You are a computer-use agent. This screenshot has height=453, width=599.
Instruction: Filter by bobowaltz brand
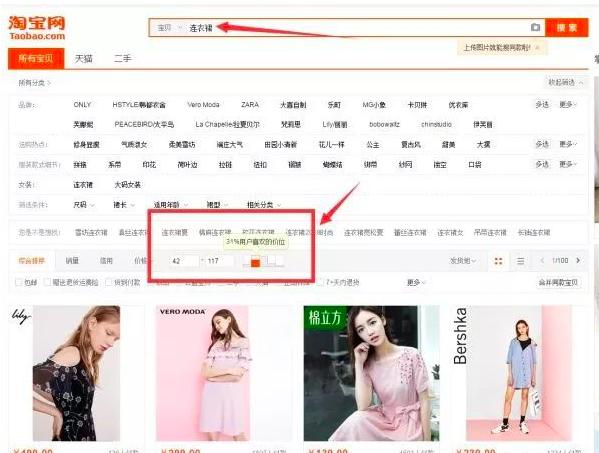[x=384, y=125]
